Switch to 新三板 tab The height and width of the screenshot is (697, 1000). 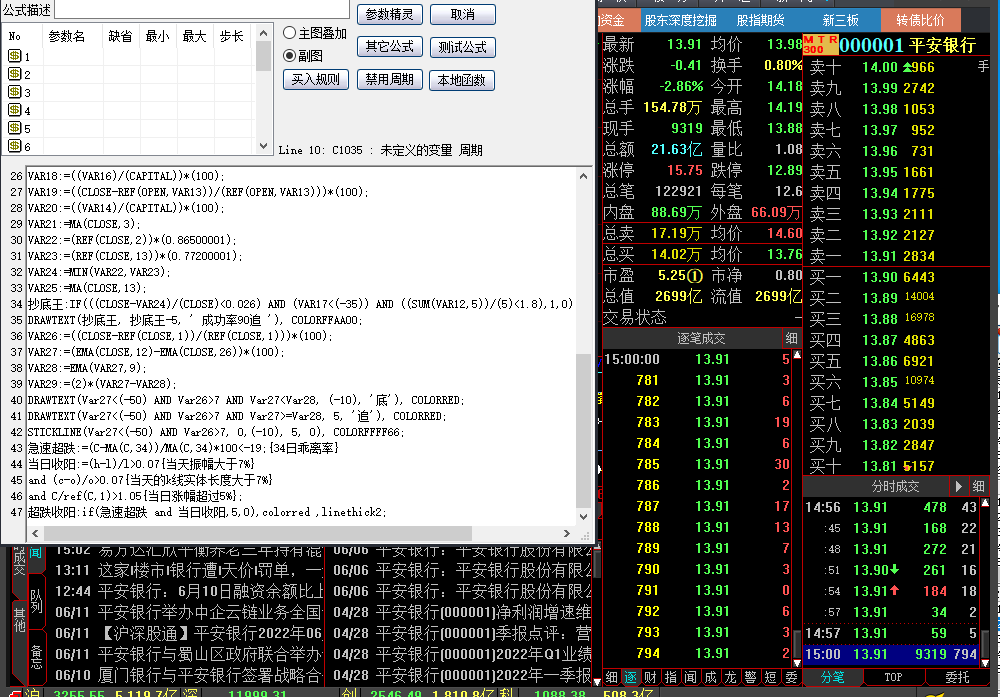point(841,20)
